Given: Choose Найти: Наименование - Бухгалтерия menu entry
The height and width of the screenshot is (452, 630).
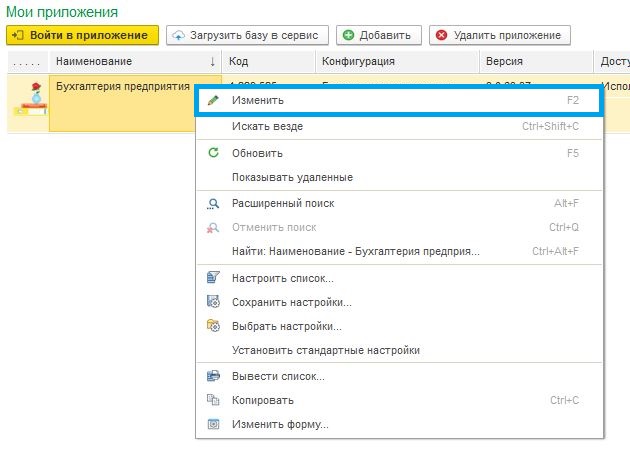Looking at the screenshot, I should [355, 251].
